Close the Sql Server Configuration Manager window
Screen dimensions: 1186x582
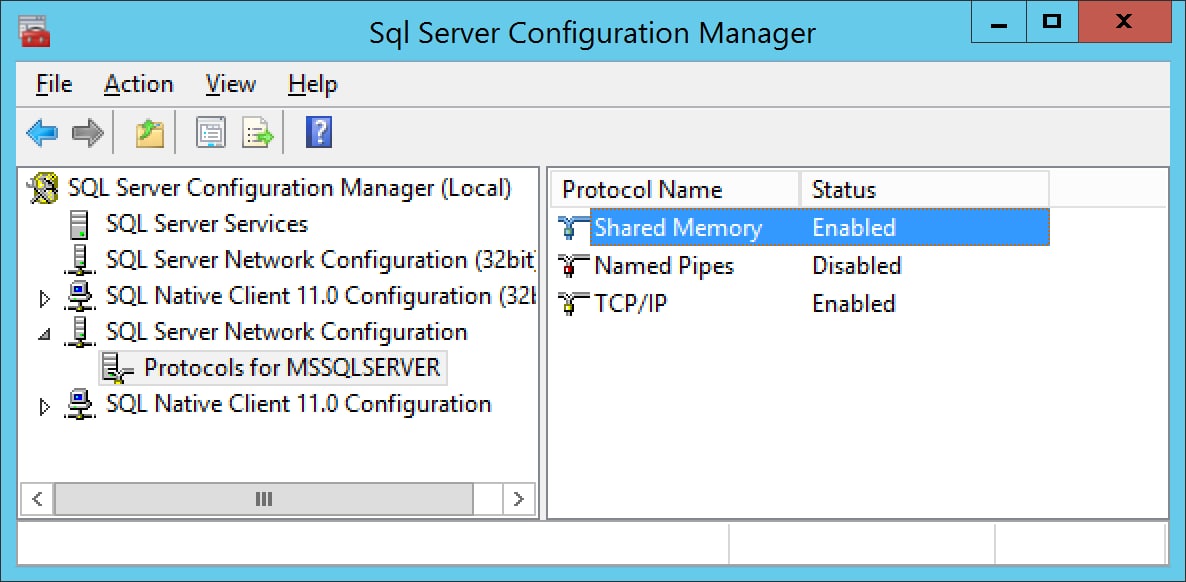1124,22
